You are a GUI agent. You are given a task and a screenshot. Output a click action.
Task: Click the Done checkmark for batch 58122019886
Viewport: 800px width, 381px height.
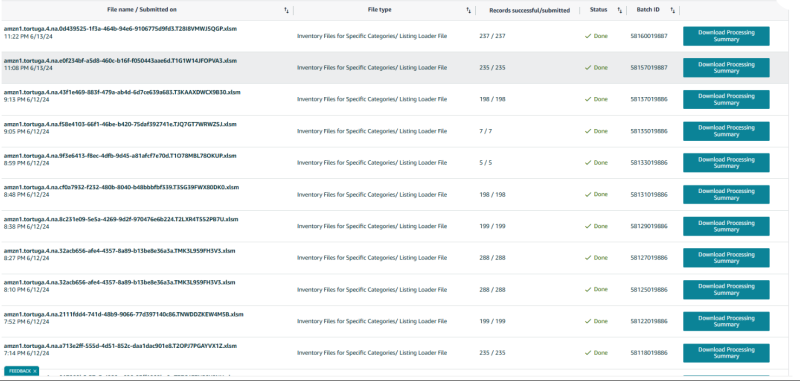(x=588, y=321)
